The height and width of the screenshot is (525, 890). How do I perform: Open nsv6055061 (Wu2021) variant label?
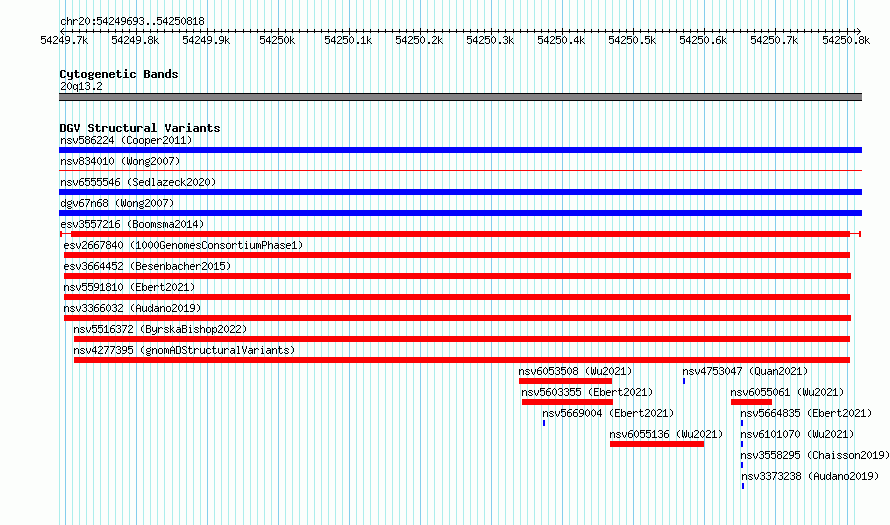point(787,392)
